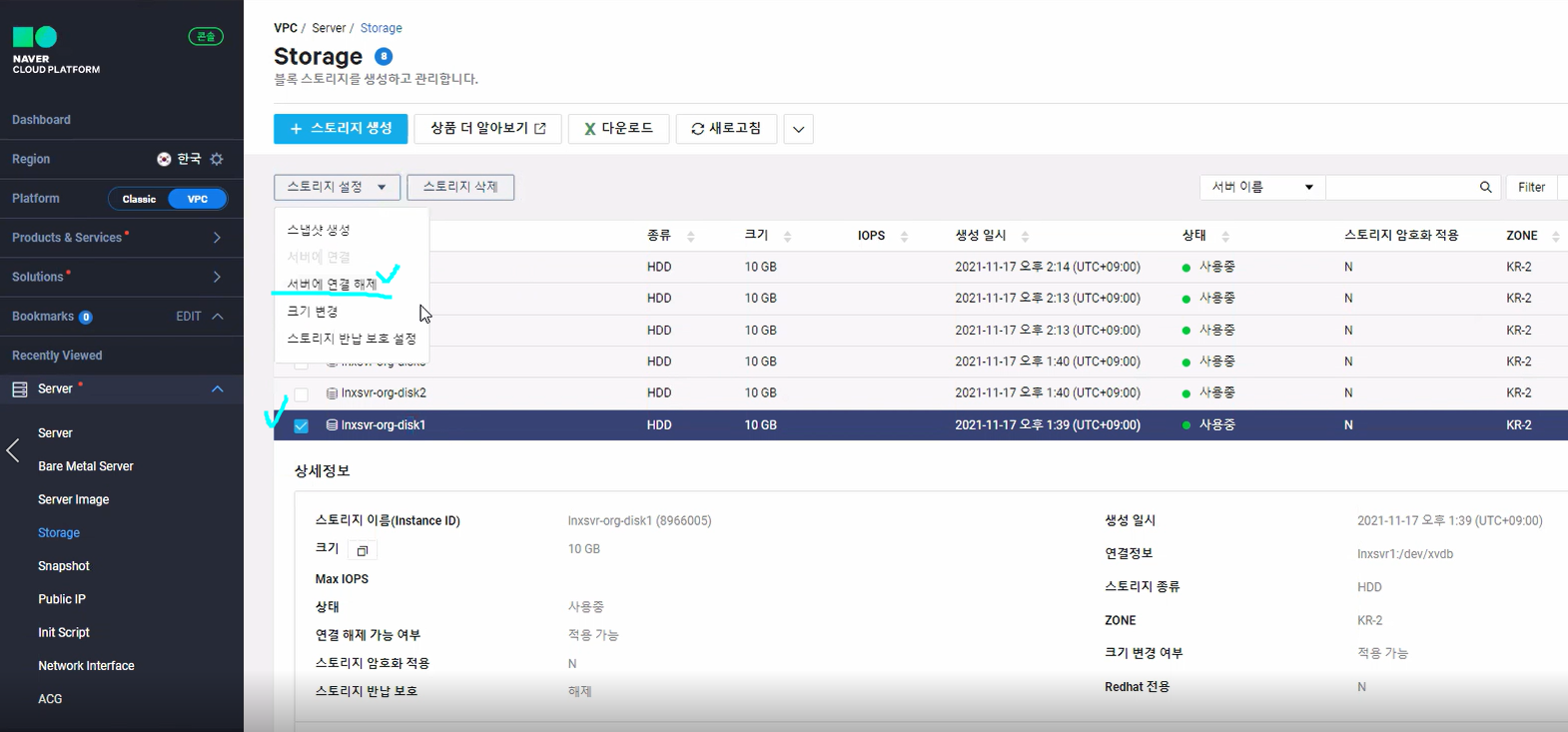The width and height of the screenshot is (1568, 732).
Task: Click the 스토리지 삭제 button
Action: [460, 187]
